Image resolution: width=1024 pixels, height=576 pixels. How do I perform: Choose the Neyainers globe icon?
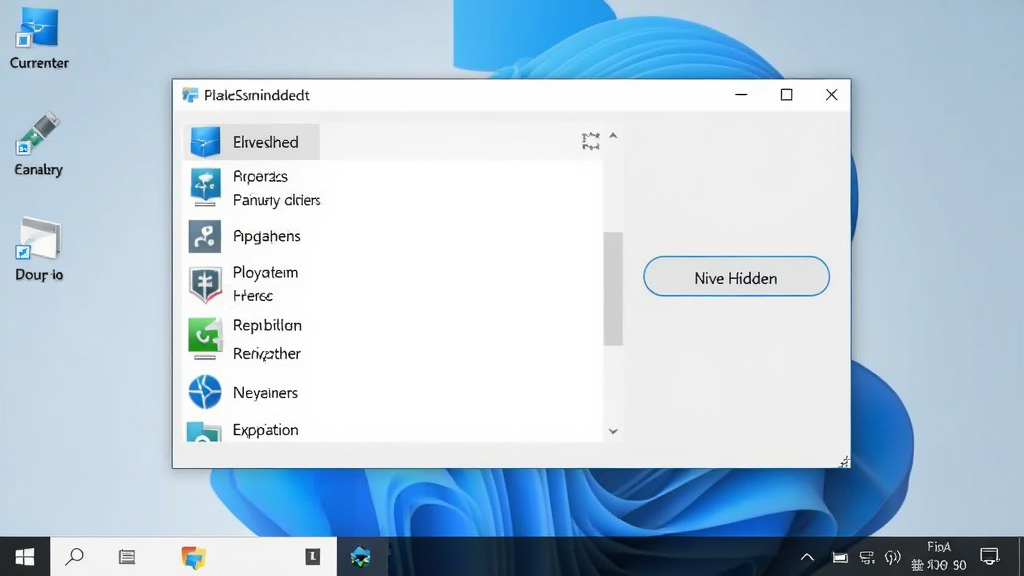[x=205, y=392]
